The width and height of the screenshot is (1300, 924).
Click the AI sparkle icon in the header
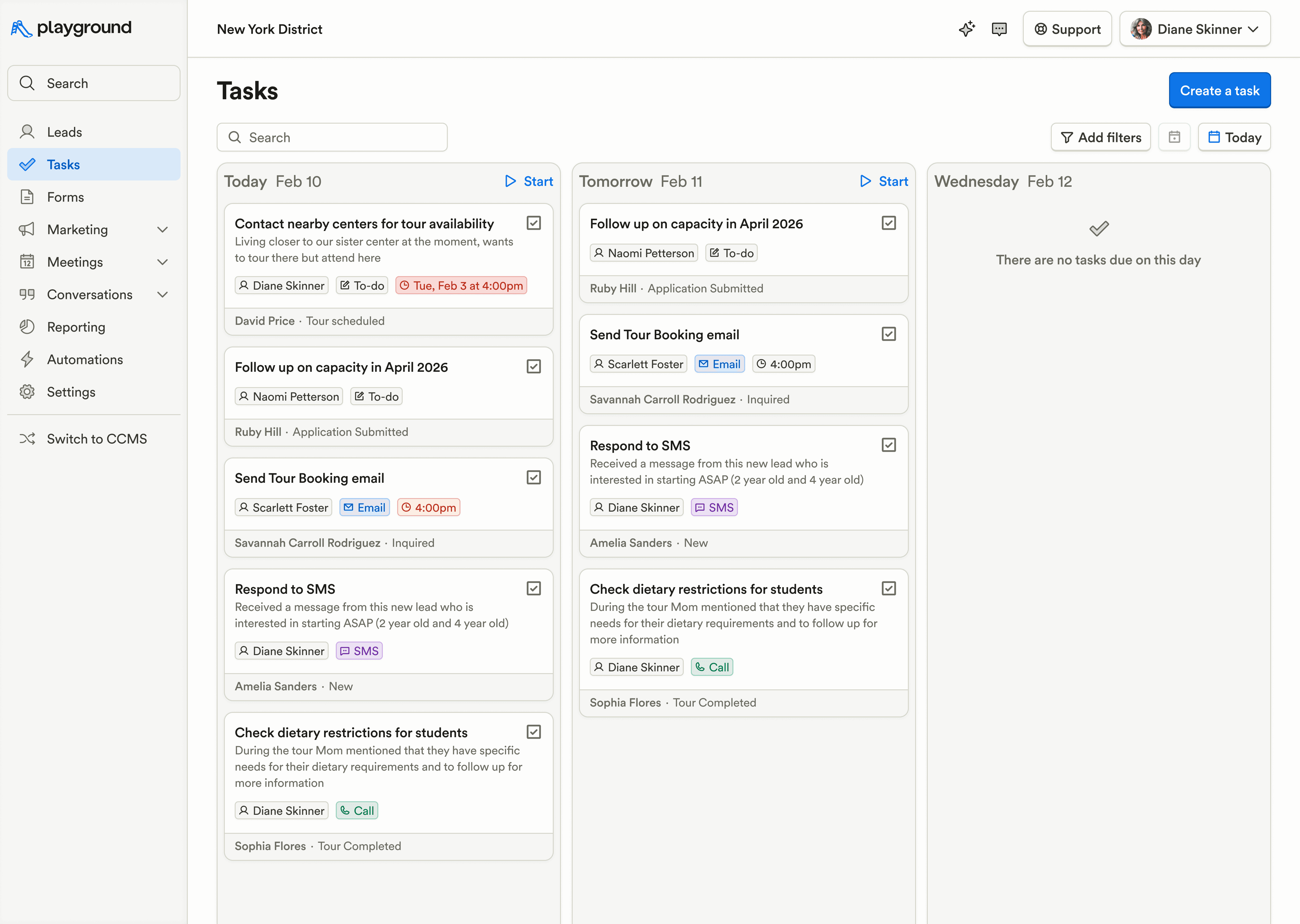tap(967, 29)
